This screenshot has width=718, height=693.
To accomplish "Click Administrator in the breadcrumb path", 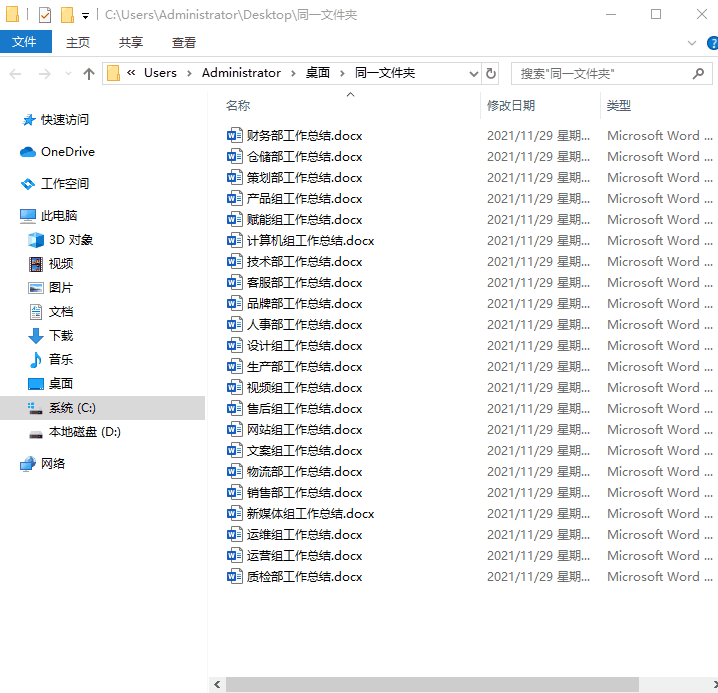I will (241, 73).
